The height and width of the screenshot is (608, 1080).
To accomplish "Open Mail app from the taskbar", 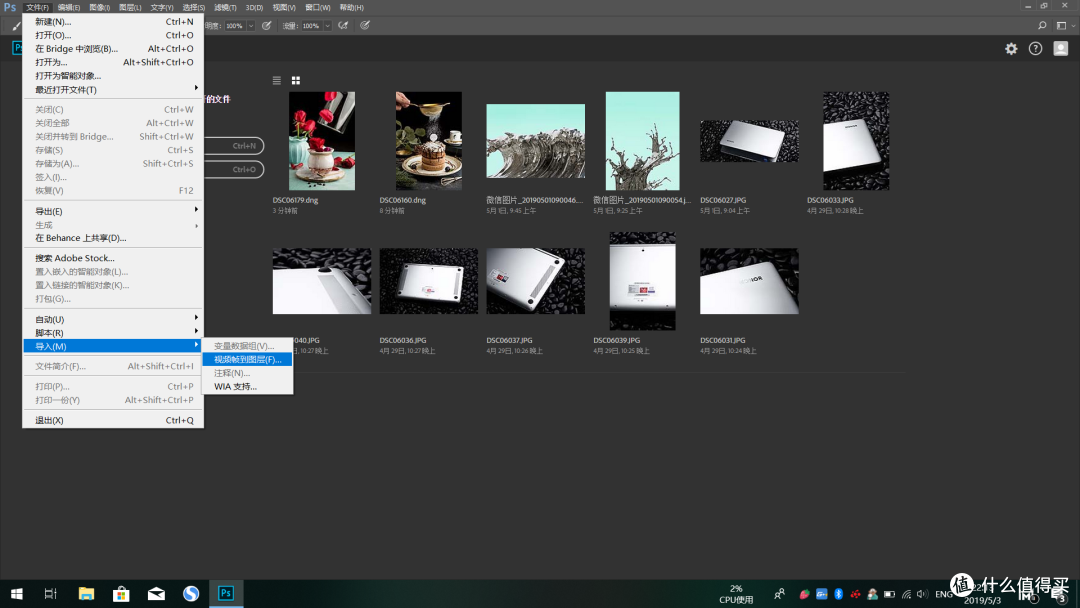I will [x=156, y=594].
